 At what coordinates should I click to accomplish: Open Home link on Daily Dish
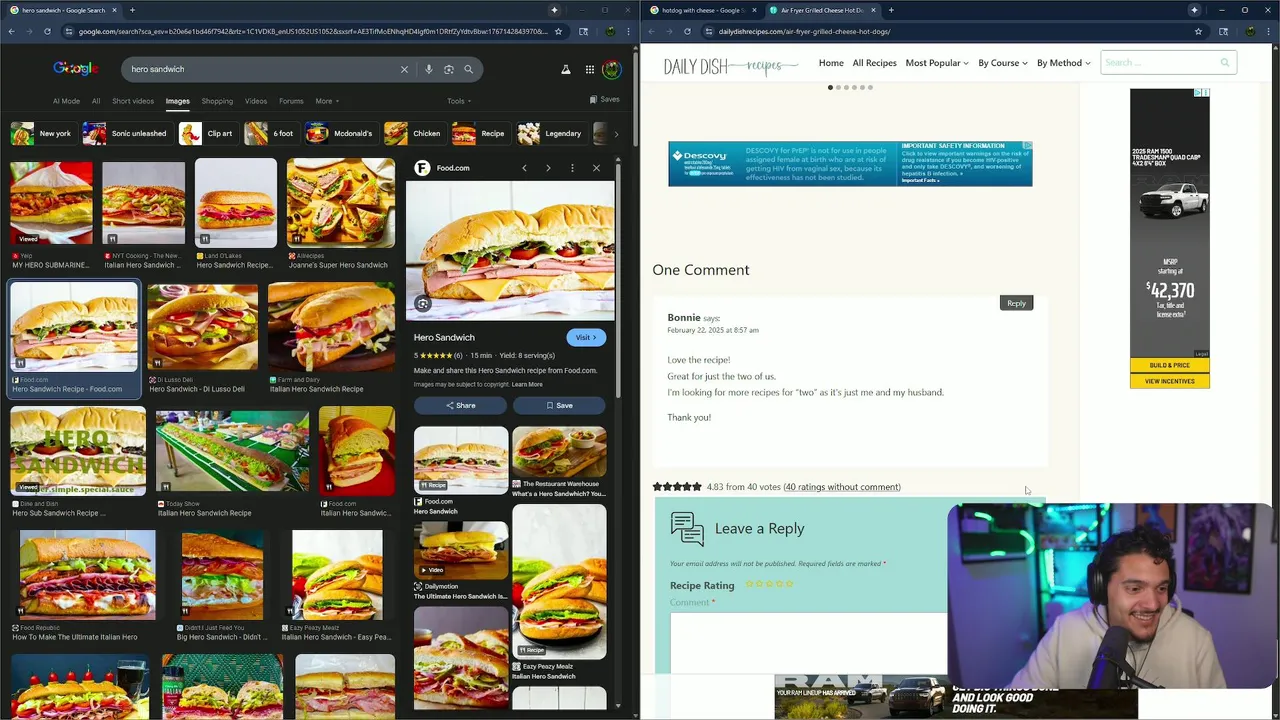click(831, 63)
